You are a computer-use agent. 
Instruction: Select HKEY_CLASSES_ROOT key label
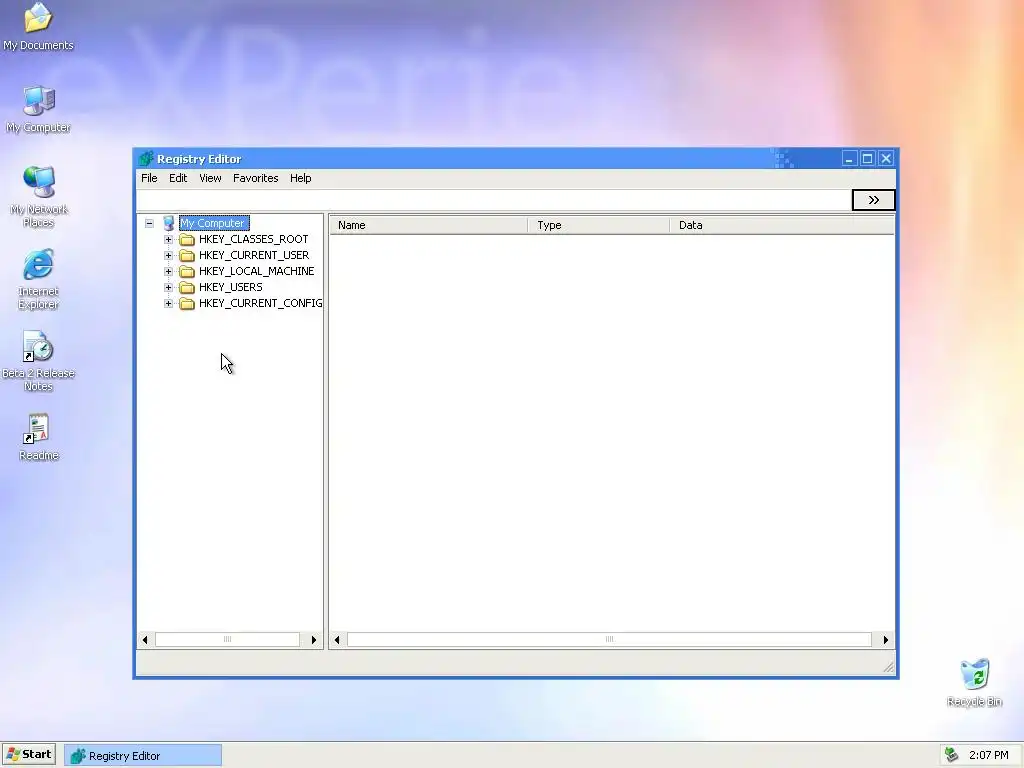[253, 240]
